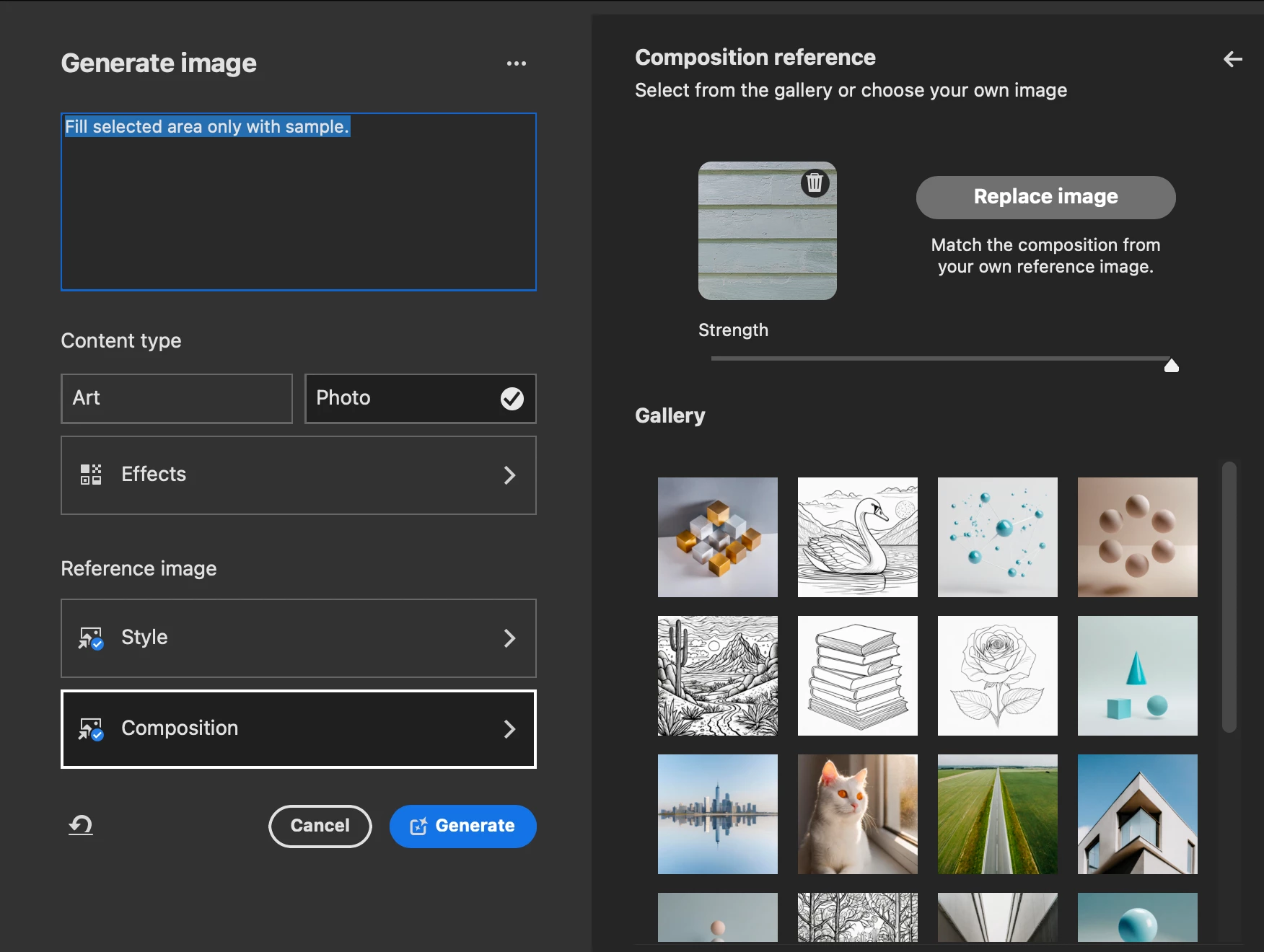Click the Generate button

pyautogui.click(x=463, y=826)
